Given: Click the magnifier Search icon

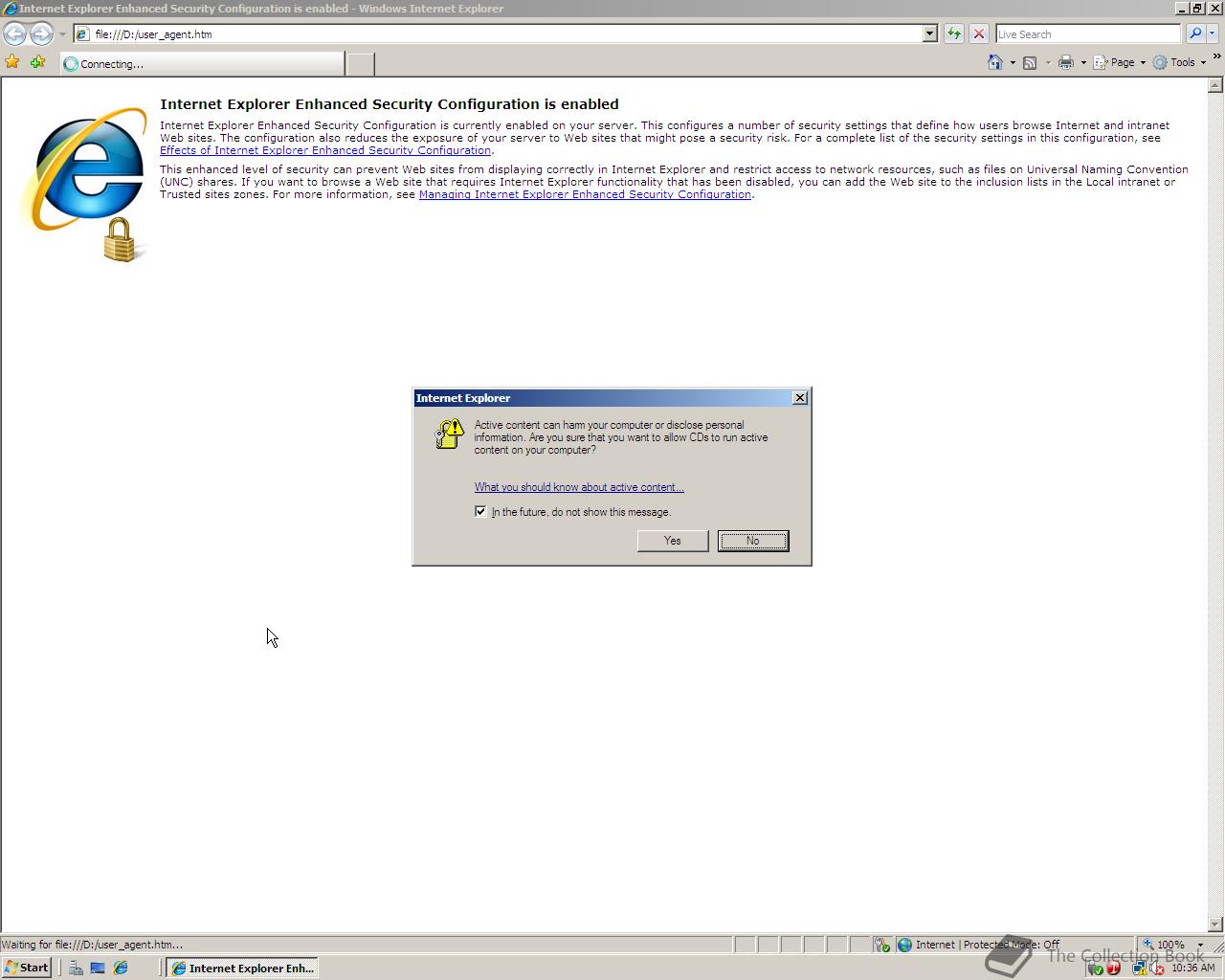Looking at the screenshot, I should pos(1194,33).
